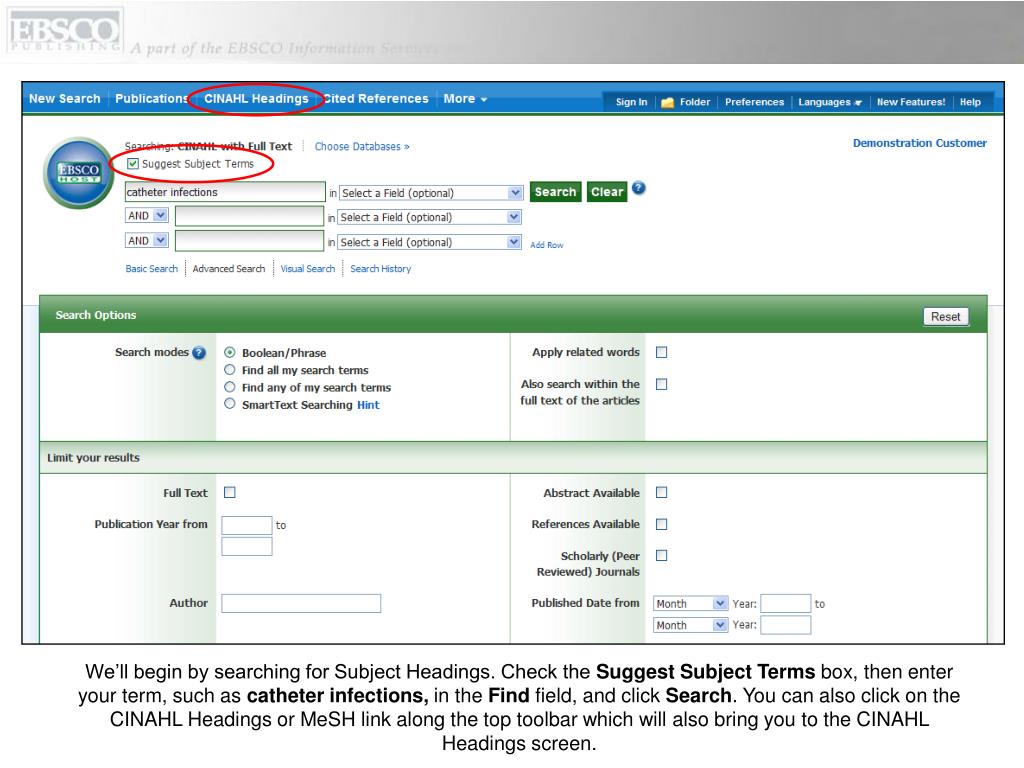This screenshot has width=1024, height=768.
Task: Open the Publications tab
Action: pos(152,99)
